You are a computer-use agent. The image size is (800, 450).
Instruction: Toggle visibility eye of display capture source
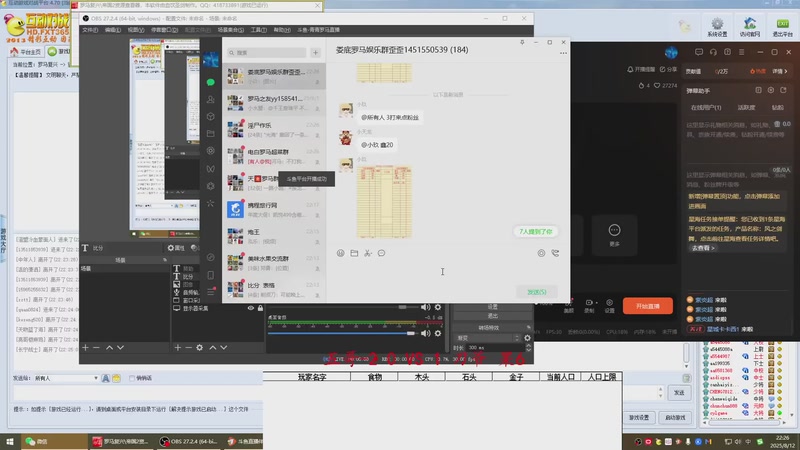pos(251,308)
